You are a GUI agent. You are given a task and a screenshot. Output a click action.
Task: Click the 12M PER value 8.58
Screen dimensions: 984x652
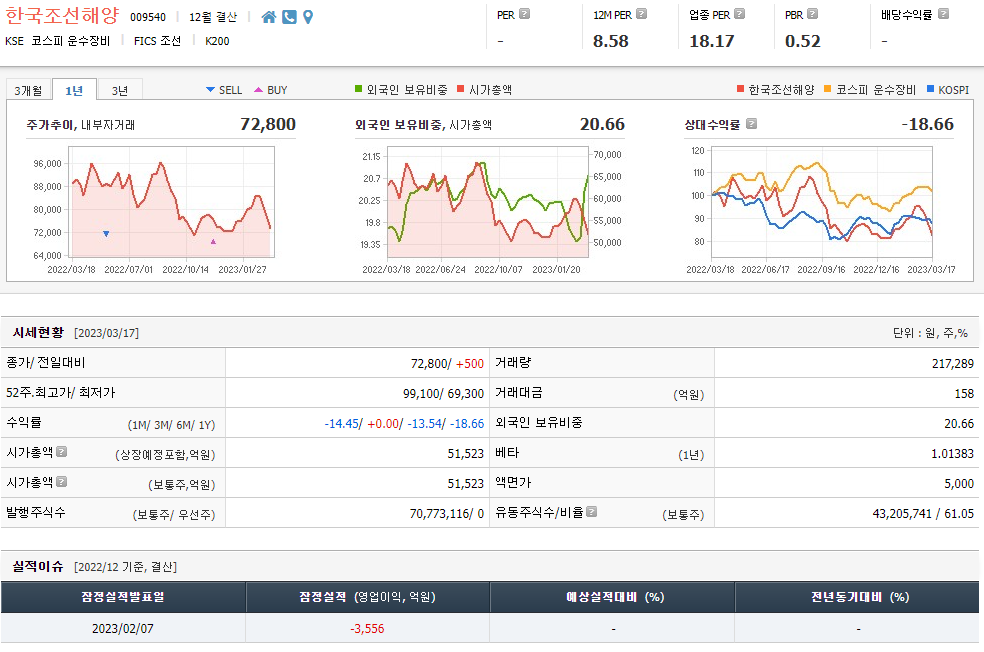[x=611, y=41]
